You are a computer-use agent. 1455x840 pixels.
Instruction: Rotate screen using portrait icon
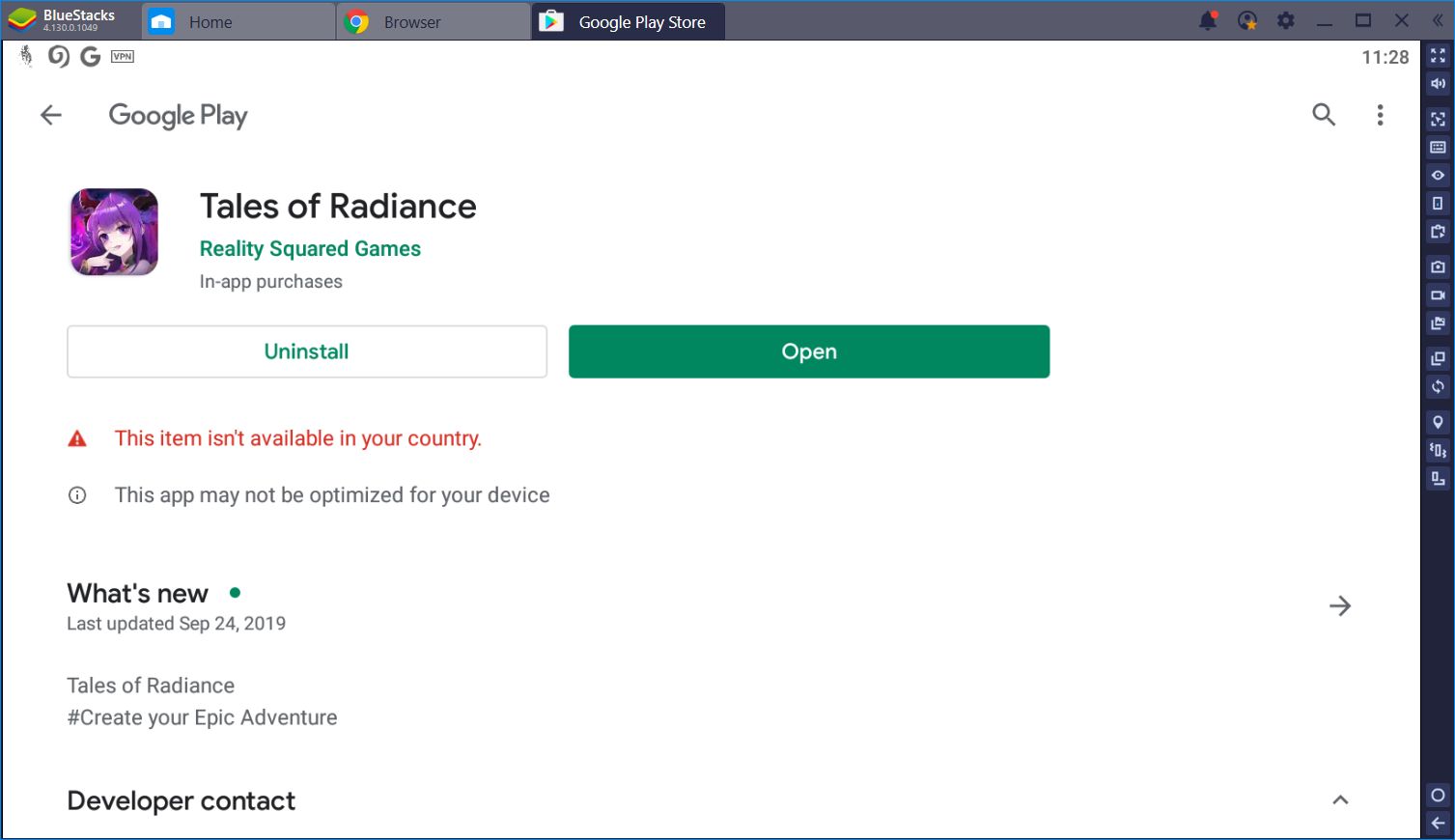point(1438,204)
